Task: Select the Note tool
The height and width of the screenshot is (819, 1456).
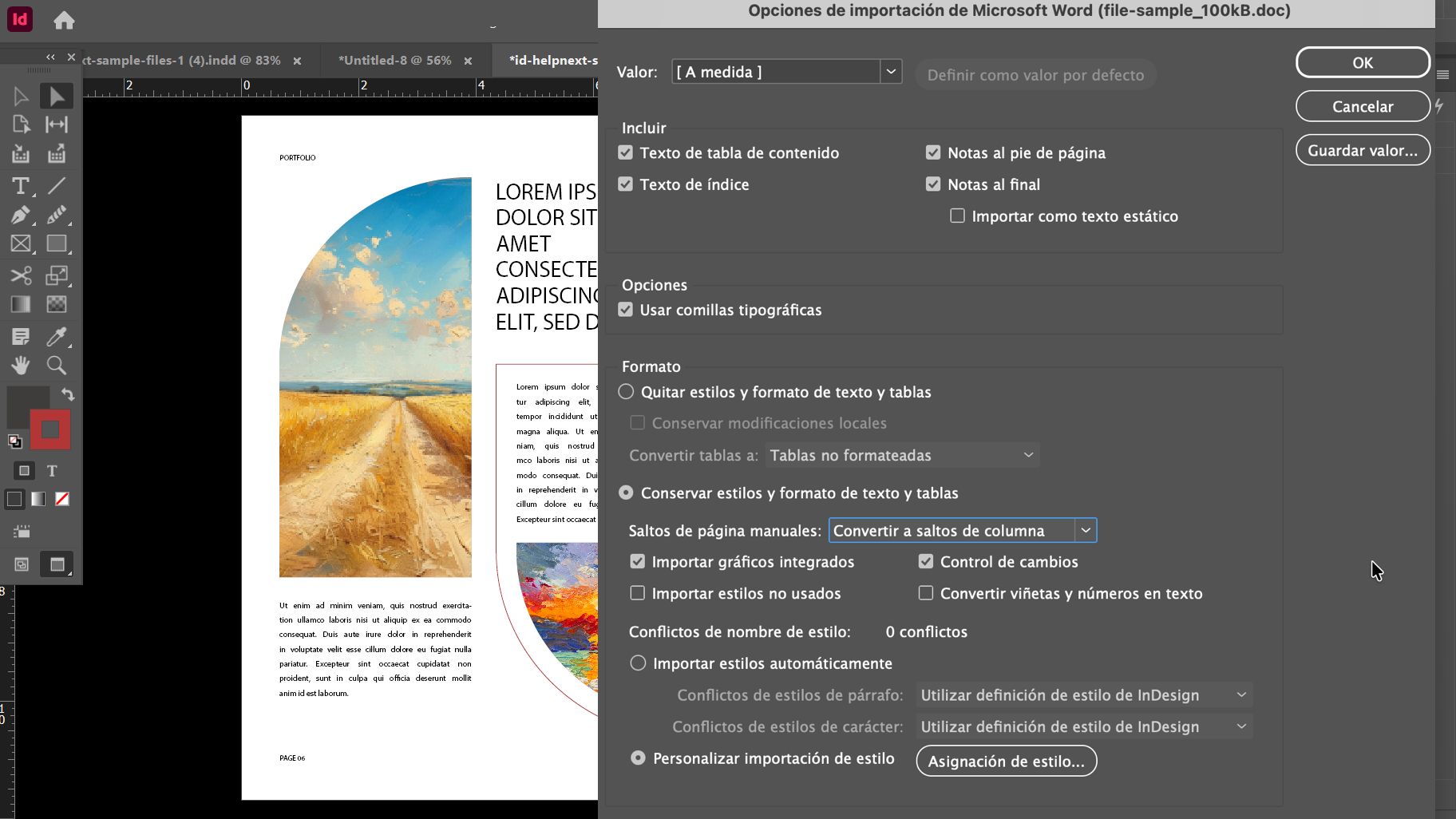Action: (21, 336)
